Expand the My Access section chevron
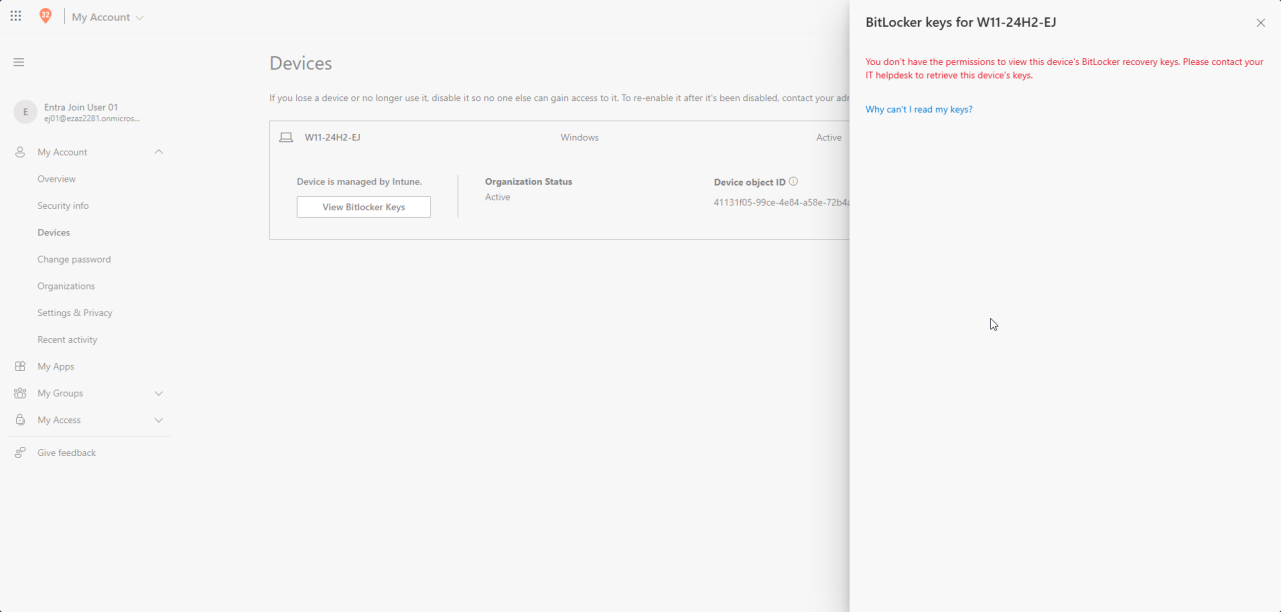This screenshot has height=612, width=1281. click(158, 420)
